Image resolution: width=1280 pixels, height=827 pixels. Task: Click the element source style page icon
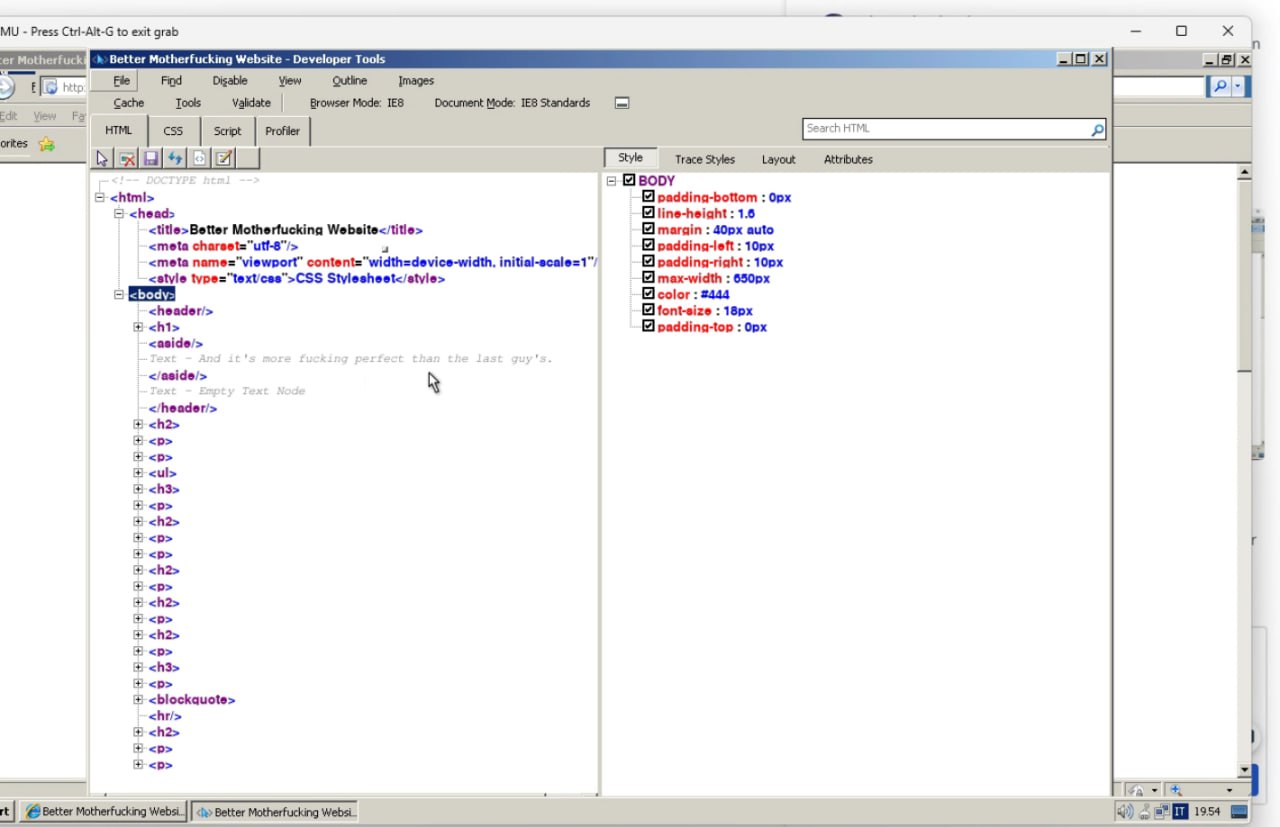tap(199, 158)
